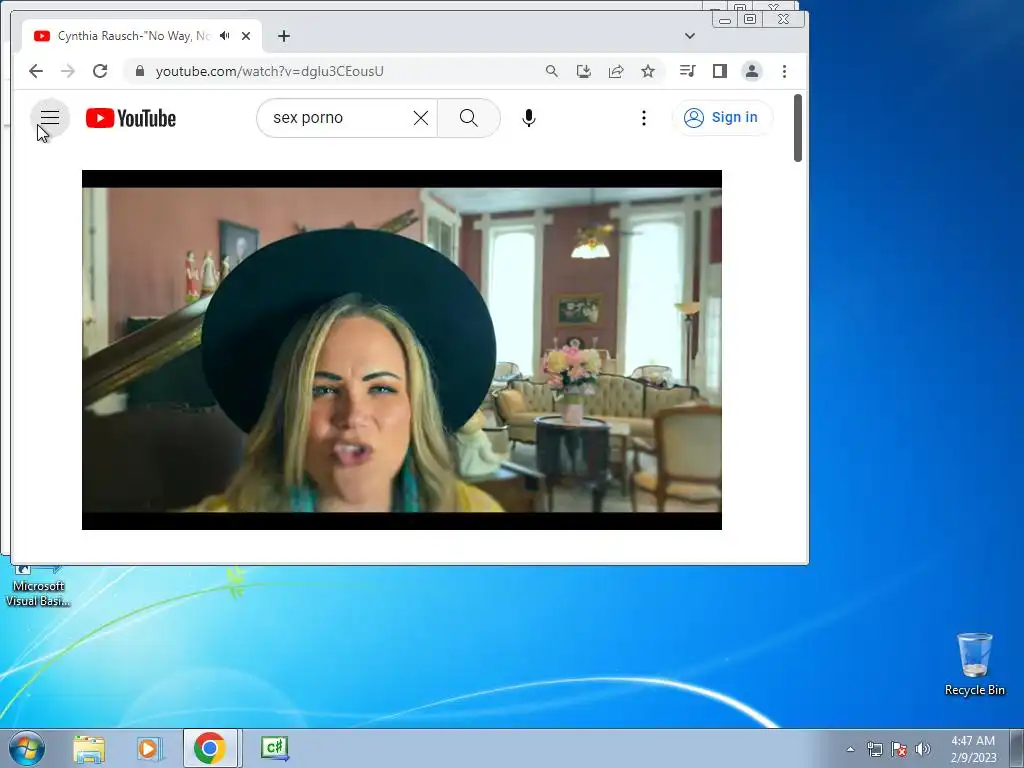The width and height of the screenshot is (1024, 768).
Task: Reload the page
Action: tap(100, 71)
